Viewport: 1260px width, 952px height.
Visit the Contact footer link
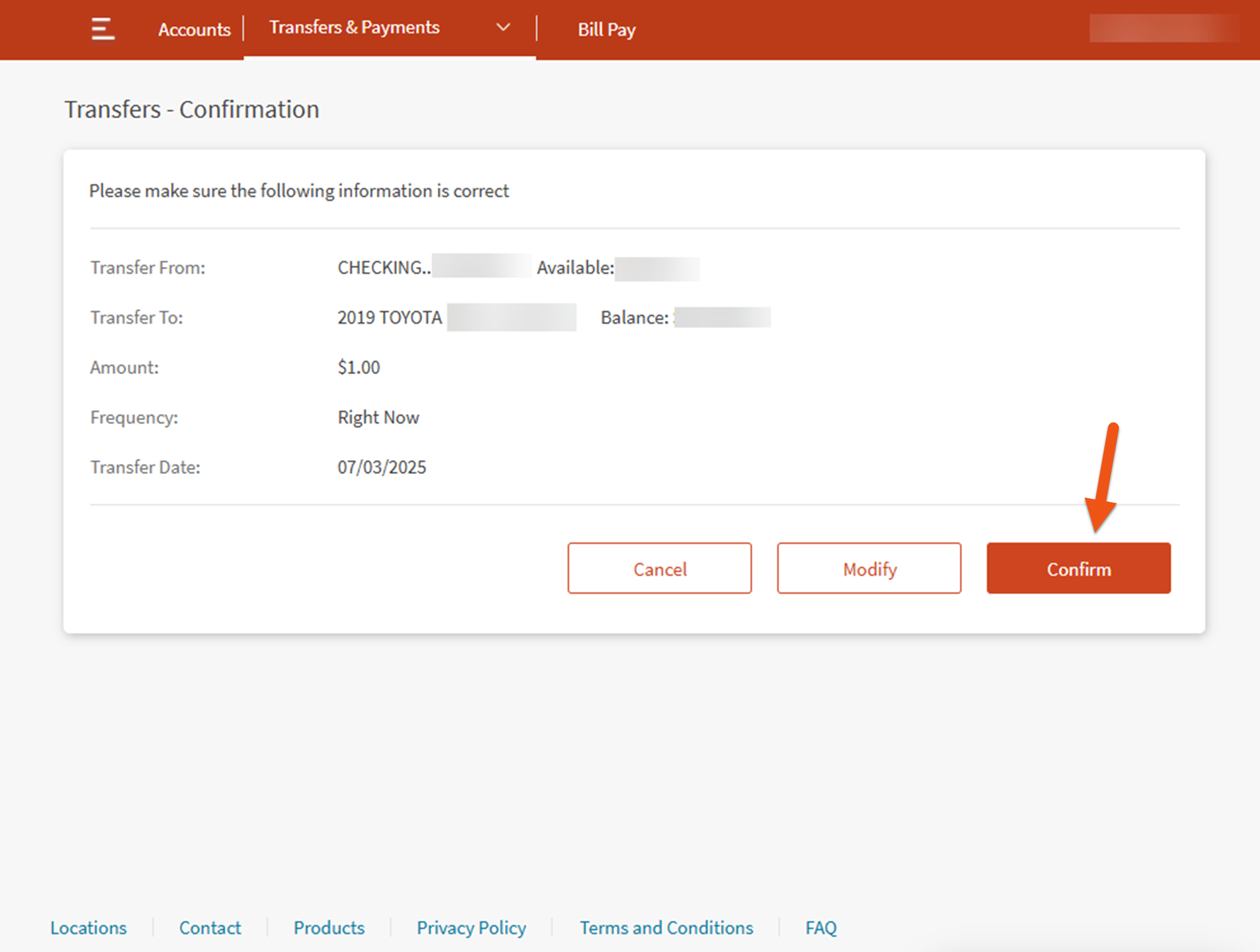click(x=210, y=928)
